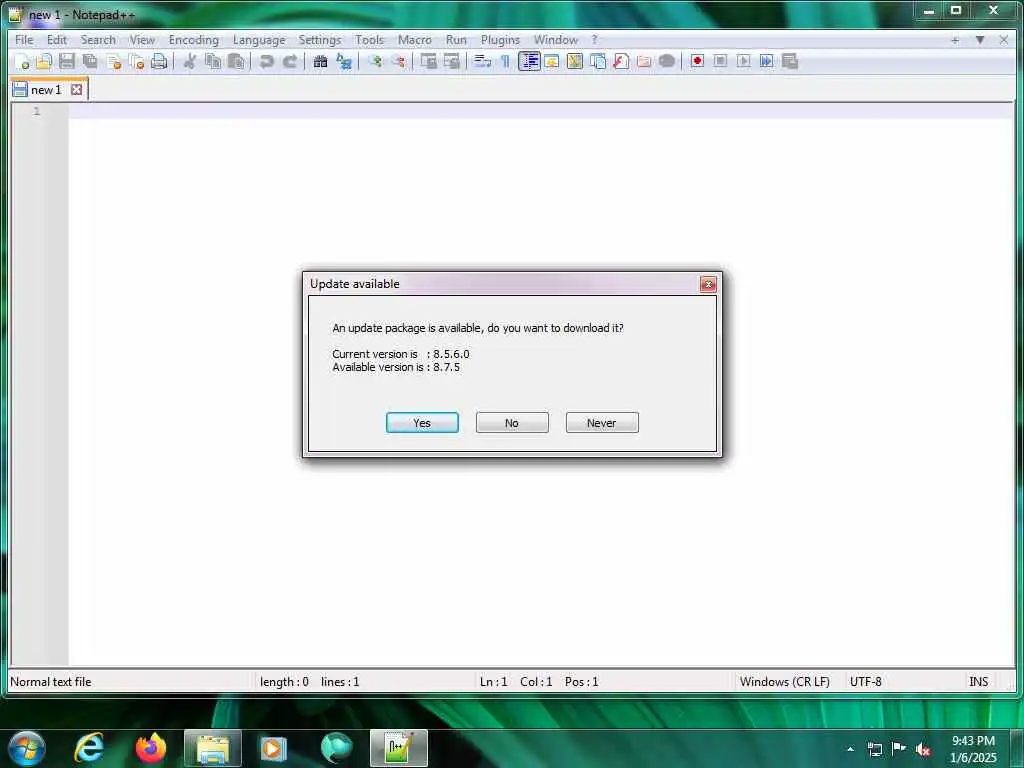Click Never in the update dialog
This screenshot has width=1024, height=768.
(602, 423)
